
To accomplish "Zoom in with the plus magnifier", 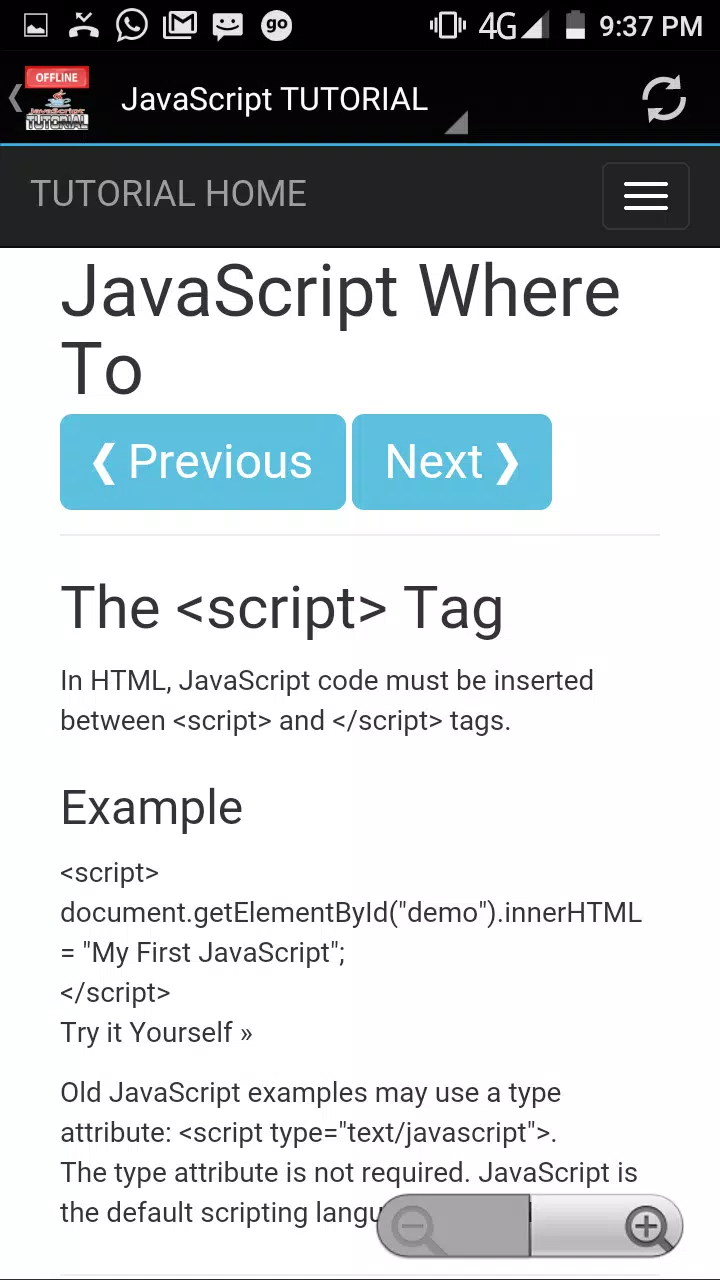I will pyautogui.click(x=646, y=1226).
